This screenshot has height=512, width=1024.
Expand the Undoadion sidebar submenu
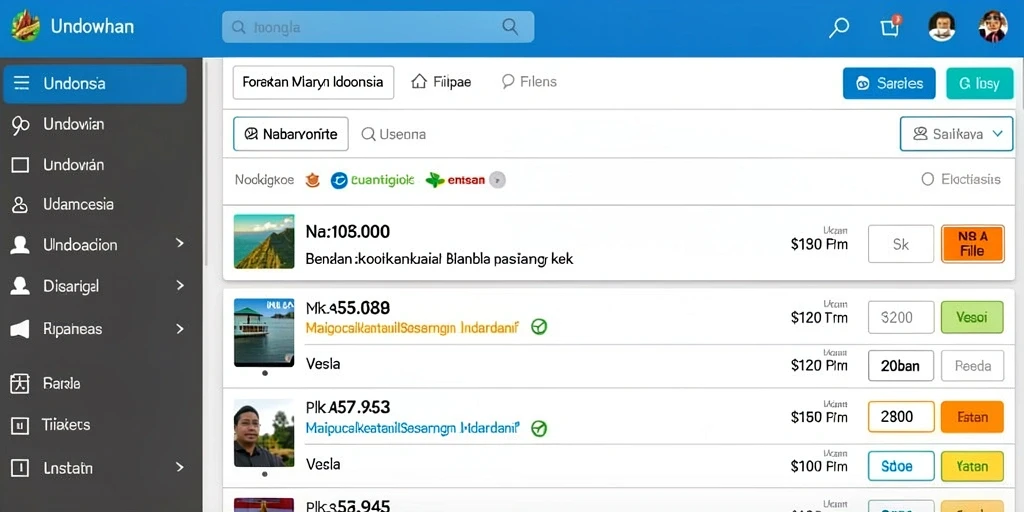tap(180, 244)
